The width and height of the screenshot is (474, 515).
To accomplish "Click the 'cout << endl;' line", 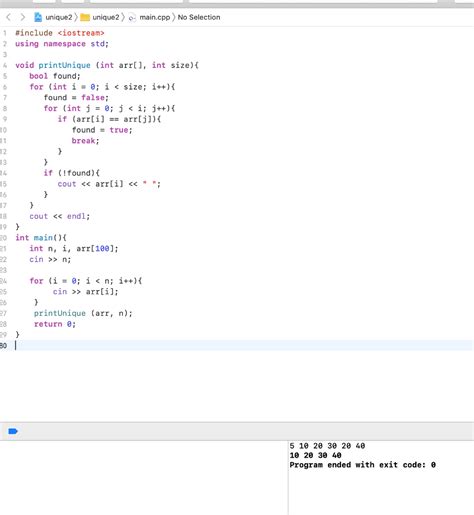I will point(60,216).
